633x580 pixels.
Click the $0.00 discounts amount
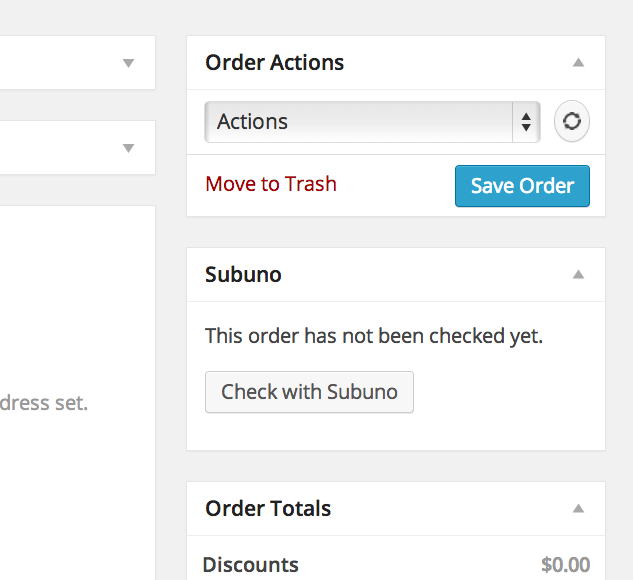(566, 565)
